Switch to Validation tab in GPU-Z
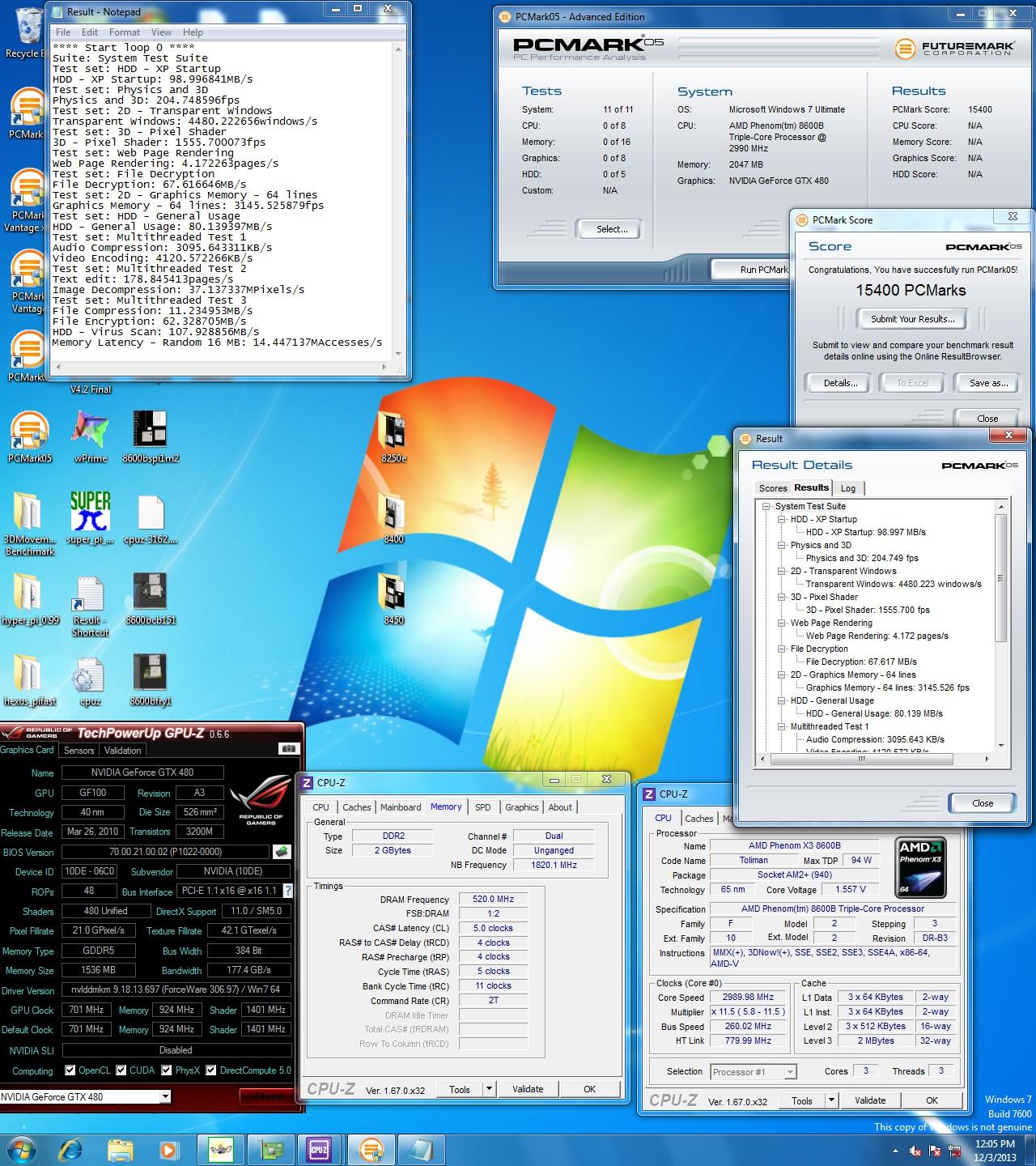 122,750
